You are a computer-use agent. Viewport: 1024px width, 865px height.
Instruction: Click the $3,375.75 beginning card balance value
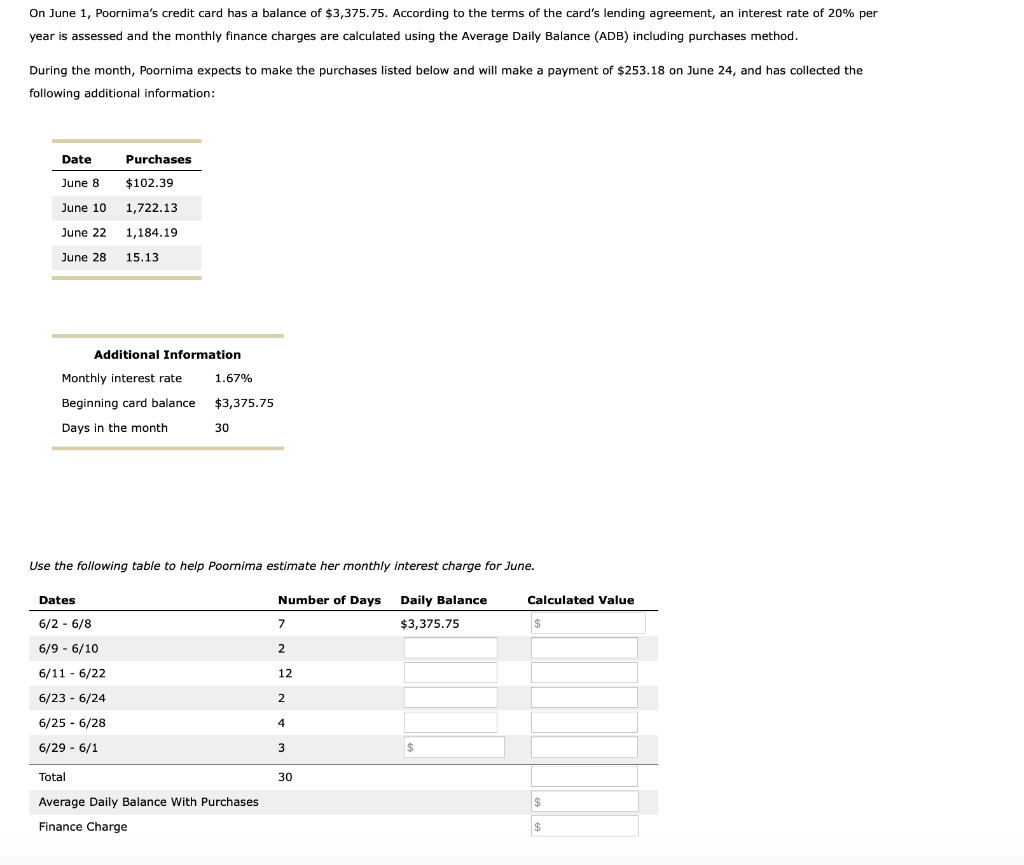244,403
